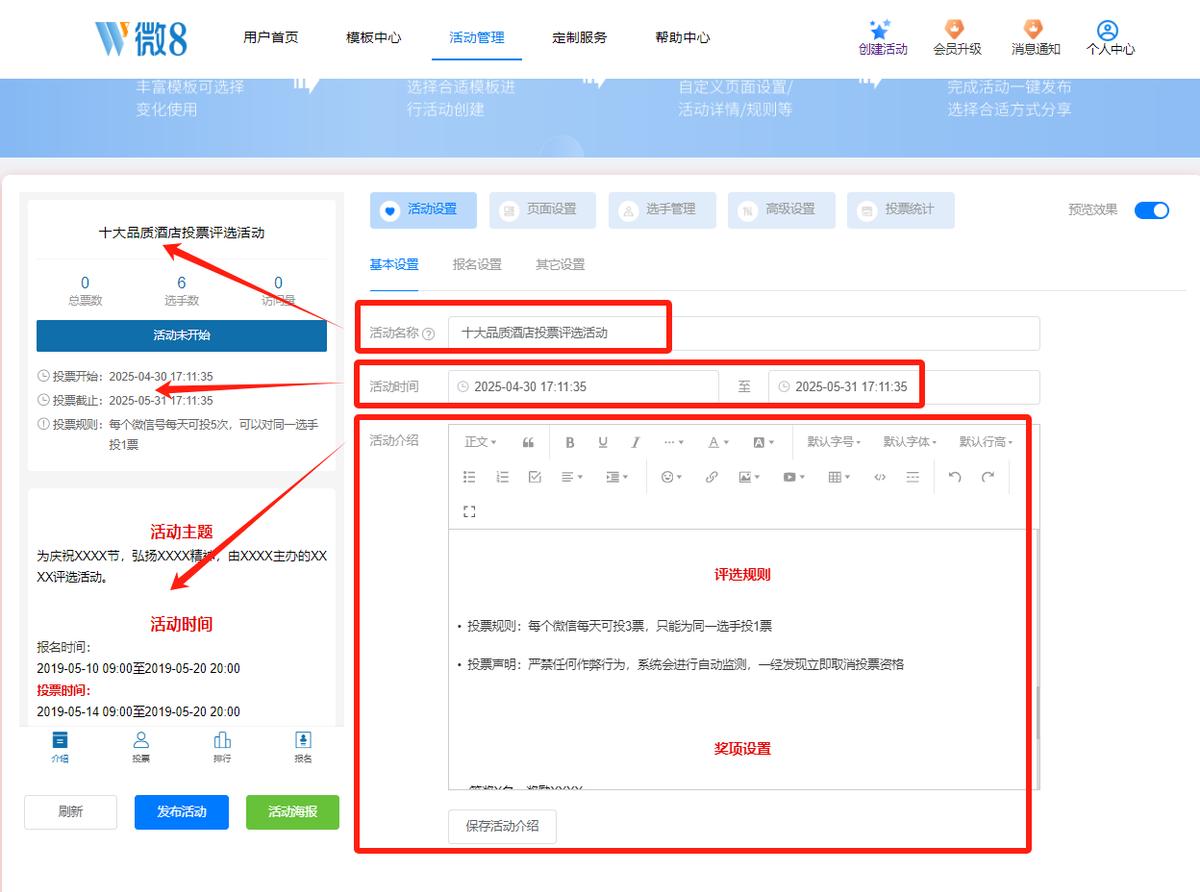Toggle the 预览效果 switch
The image size is (1200, 892).
click(1152, 210)
